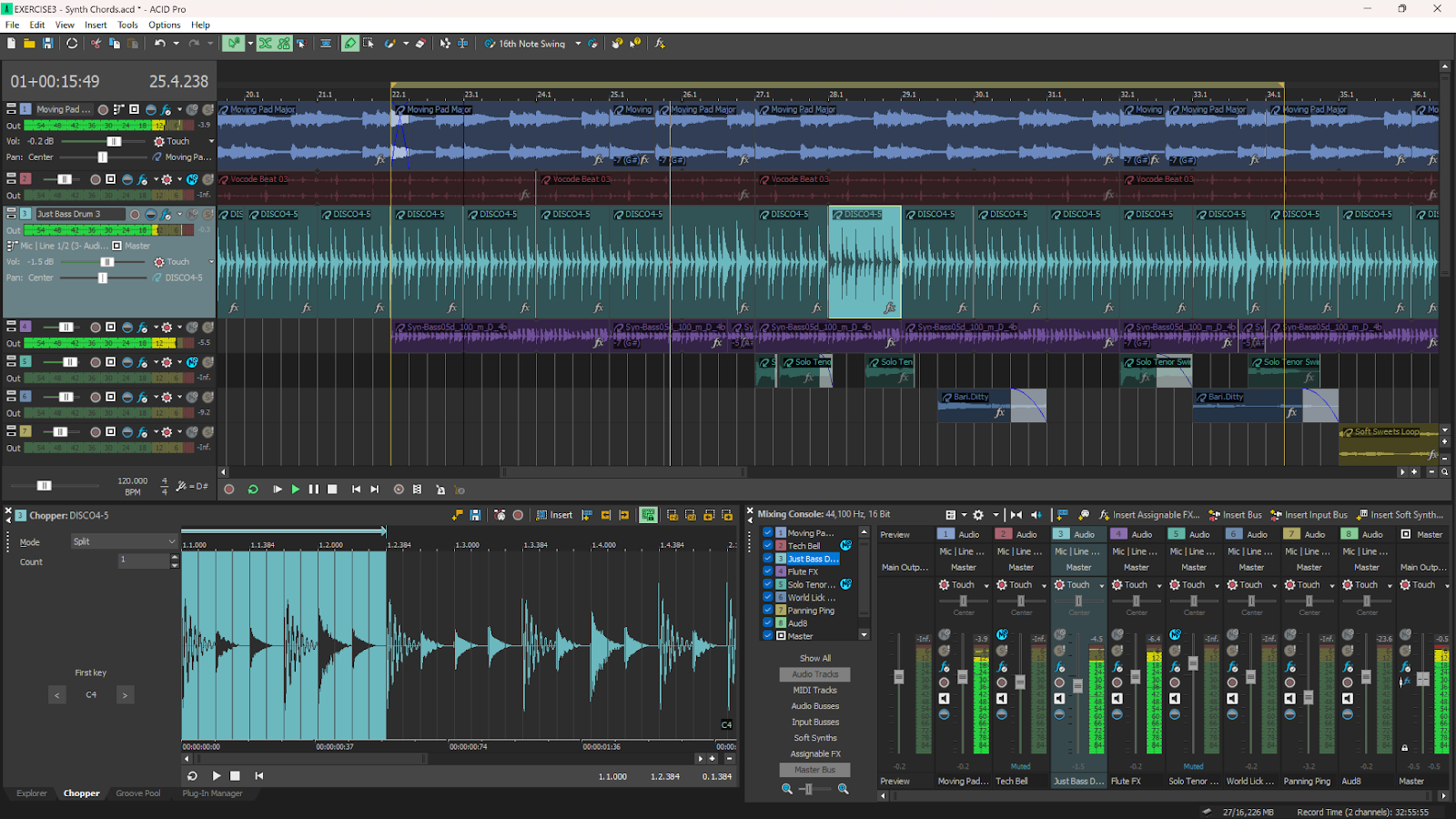This screenshot has width=1456, height=819.
Task: Click Insert Assignable FX button
Action: 1149,515
